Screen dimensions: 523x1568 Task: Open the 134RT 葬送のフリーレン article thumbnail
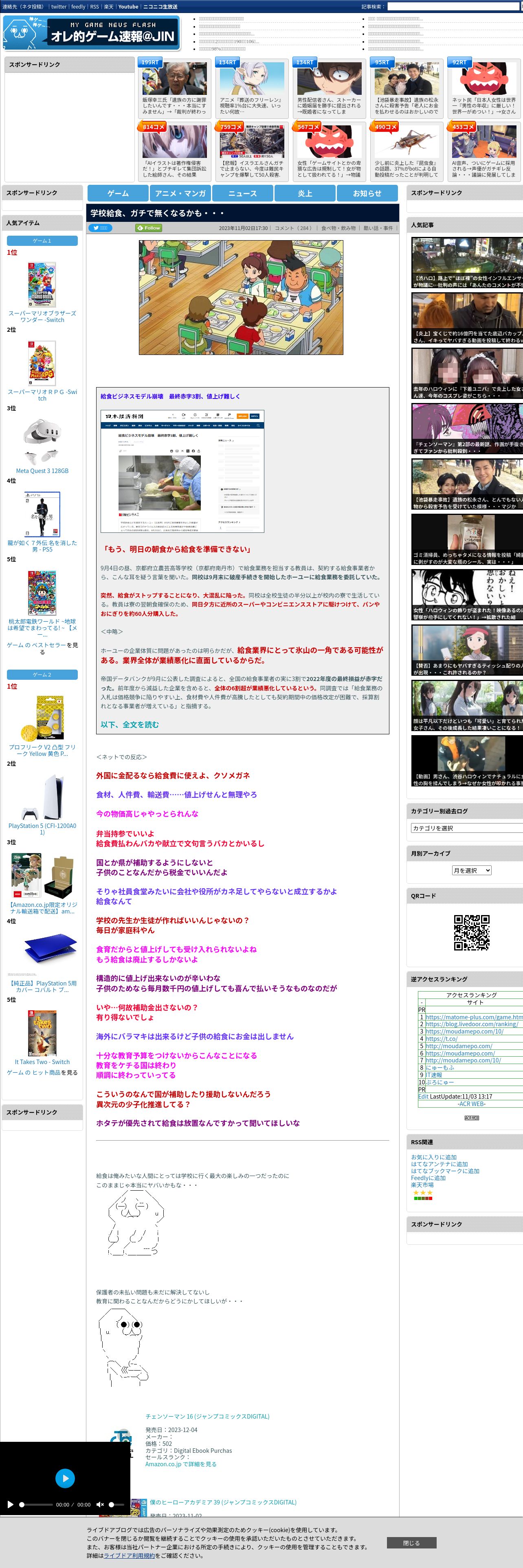tap(251, 79)
